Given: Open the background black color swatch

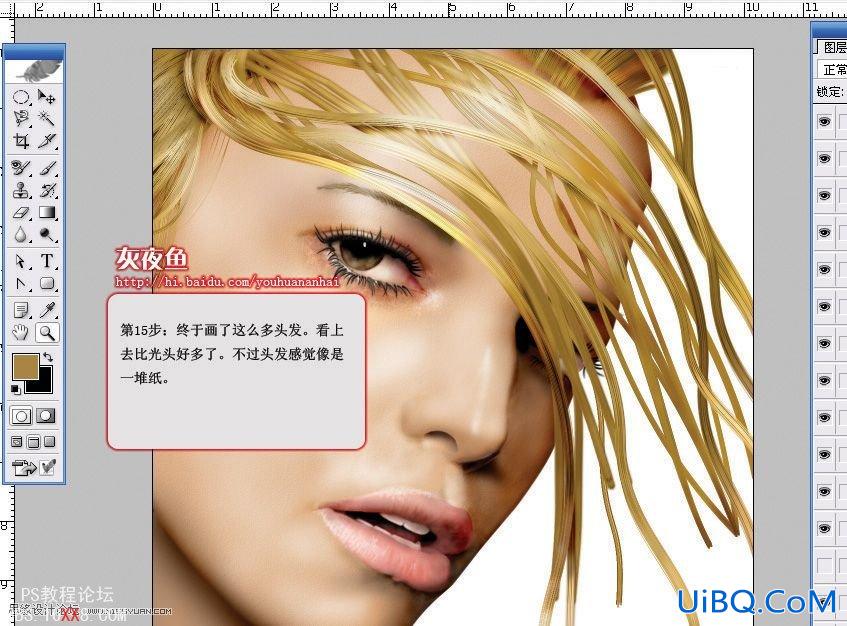Looking at the screenshot, I should [x=45, y=383].
